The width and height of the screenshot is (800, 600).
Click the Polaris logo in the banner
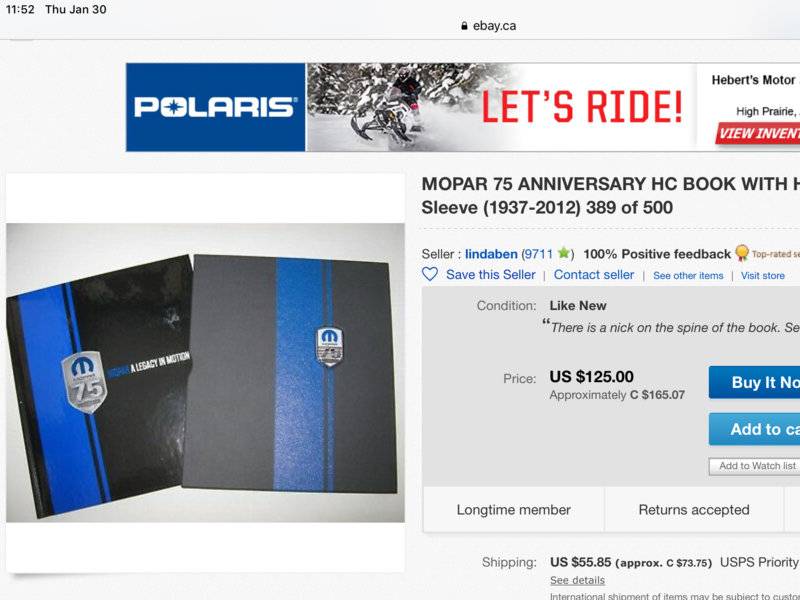coord(215,107)
